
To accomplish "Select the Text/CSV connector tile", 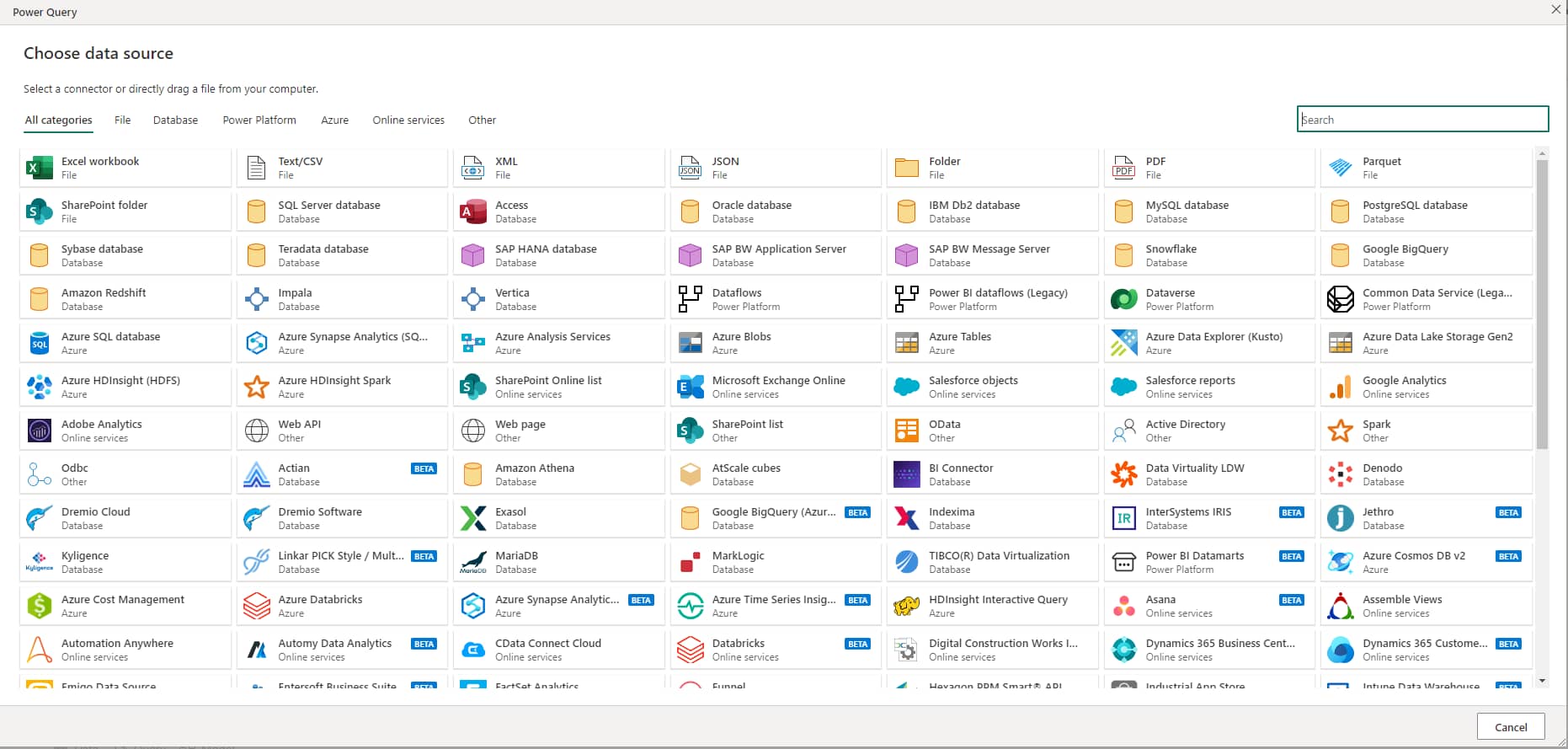I will [342, 168].
